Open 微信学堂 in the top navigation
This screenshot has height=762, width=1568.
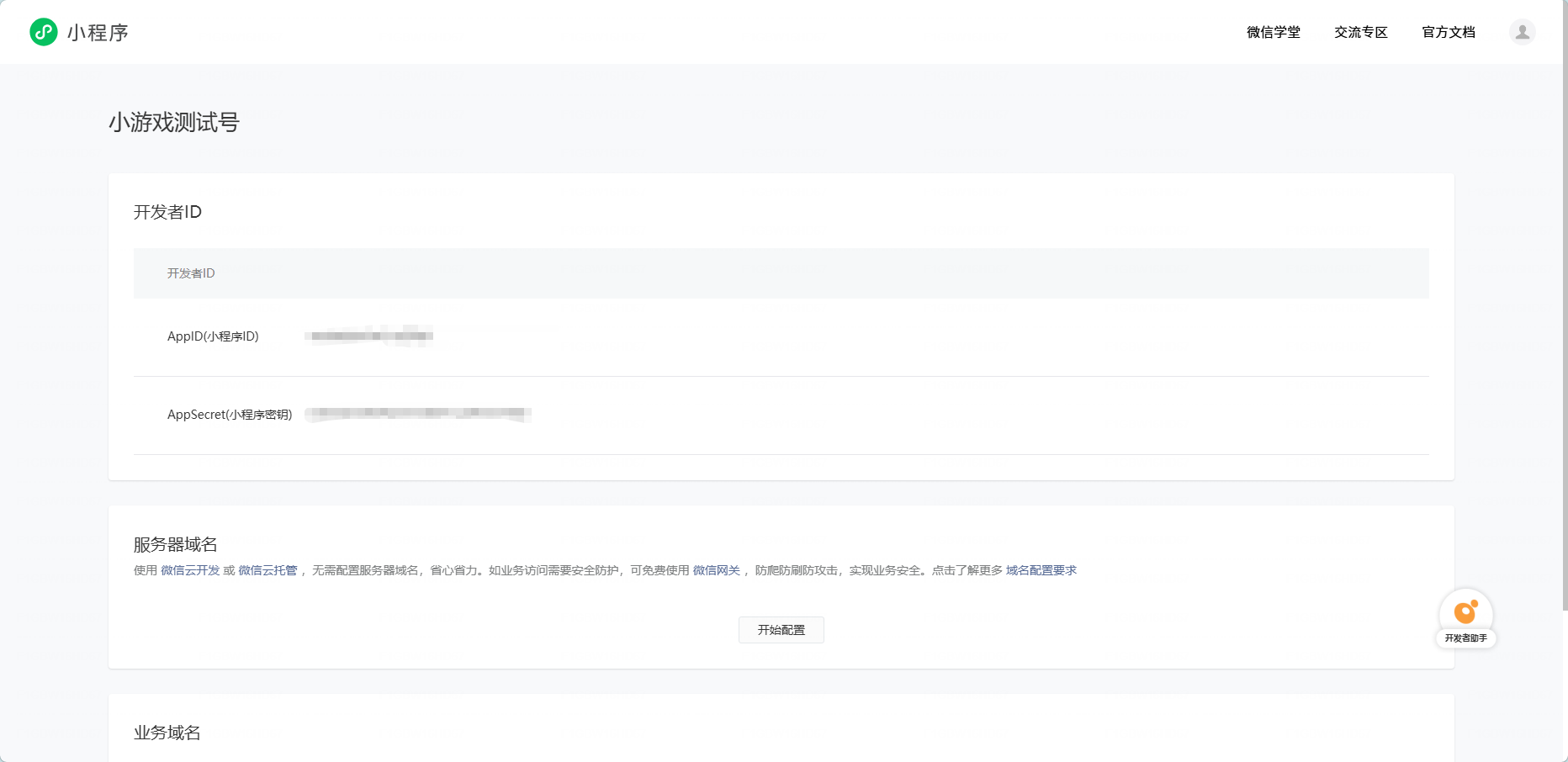click(x=1274, y=32)
